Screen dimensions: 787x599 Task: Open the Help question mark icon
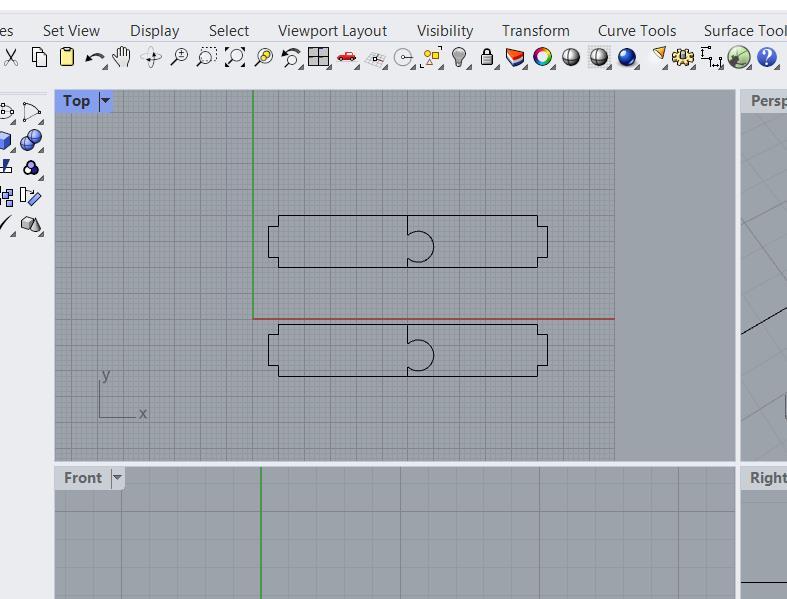(x=767, y=57)
